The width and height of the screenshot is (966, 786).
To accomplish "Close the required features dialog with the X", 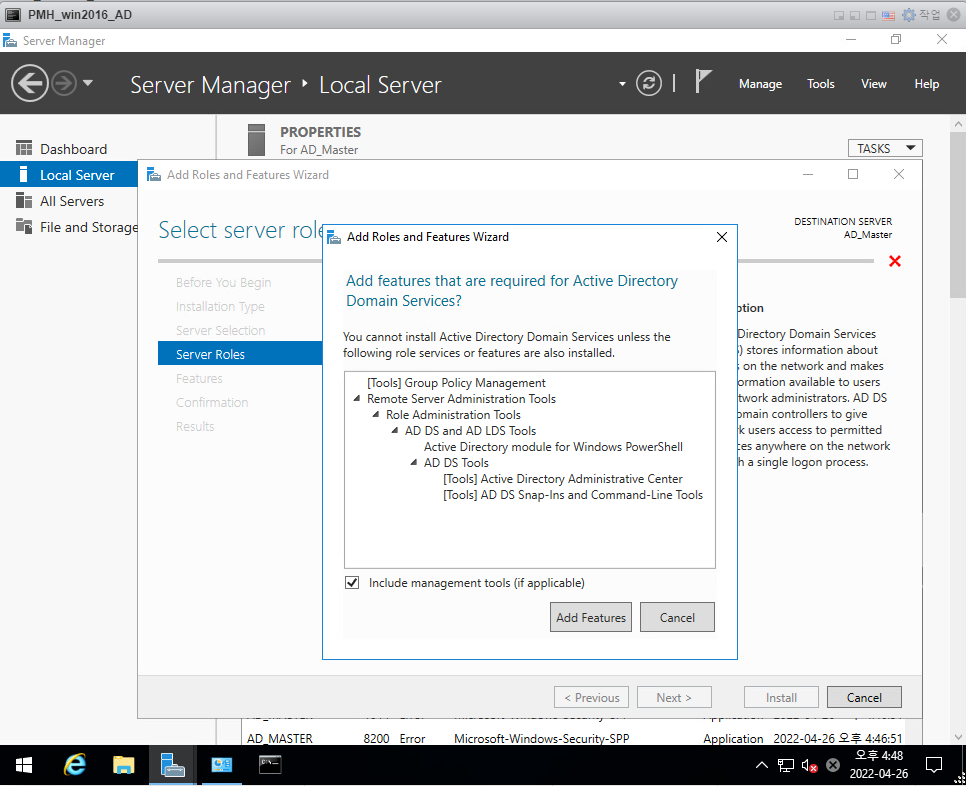I will (722, 237).
